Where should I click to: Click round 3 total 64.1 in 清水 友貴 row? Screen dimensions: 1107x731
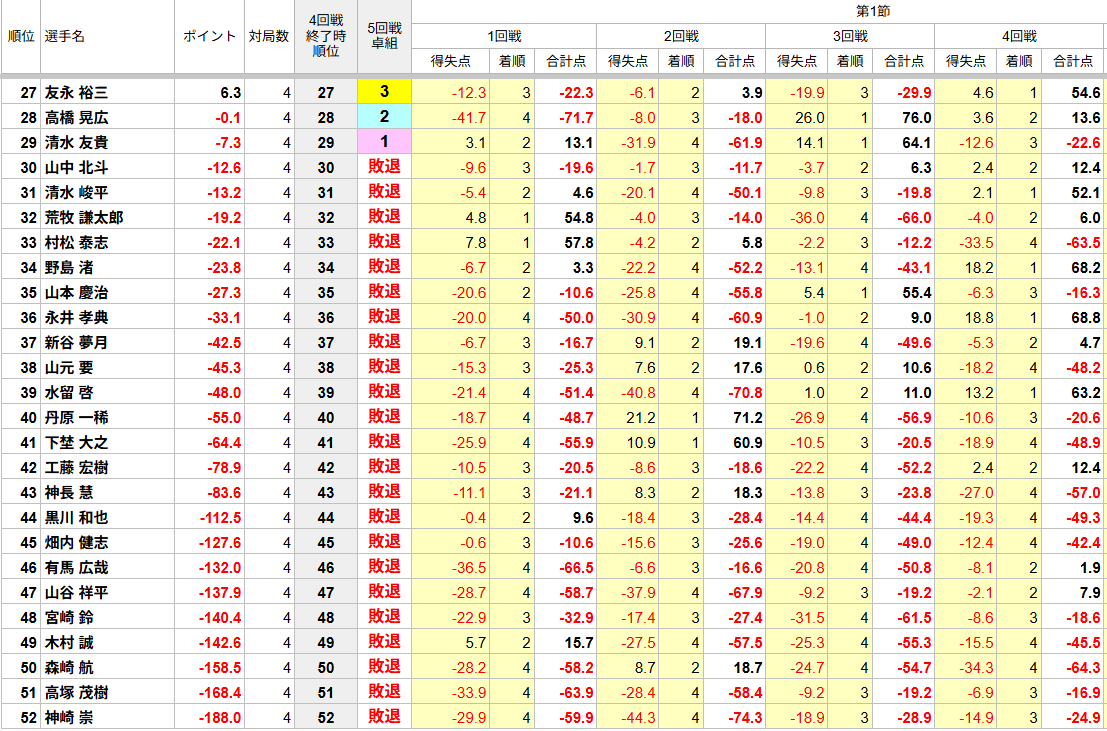917,143
